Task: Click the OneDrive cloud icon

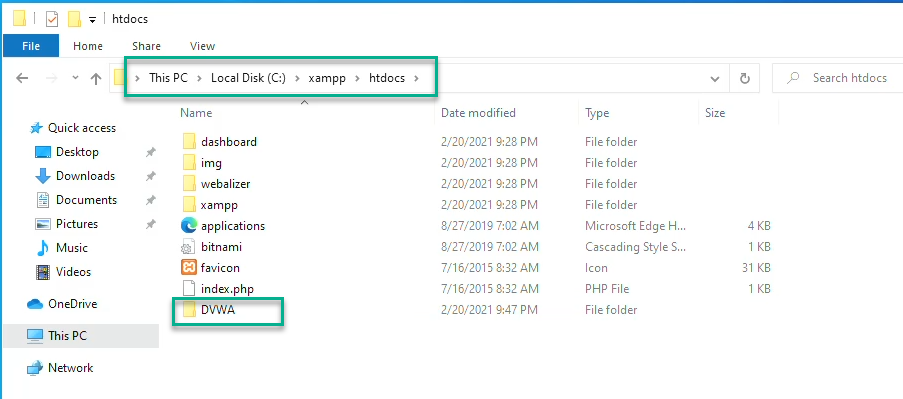Action: [35, 304]
